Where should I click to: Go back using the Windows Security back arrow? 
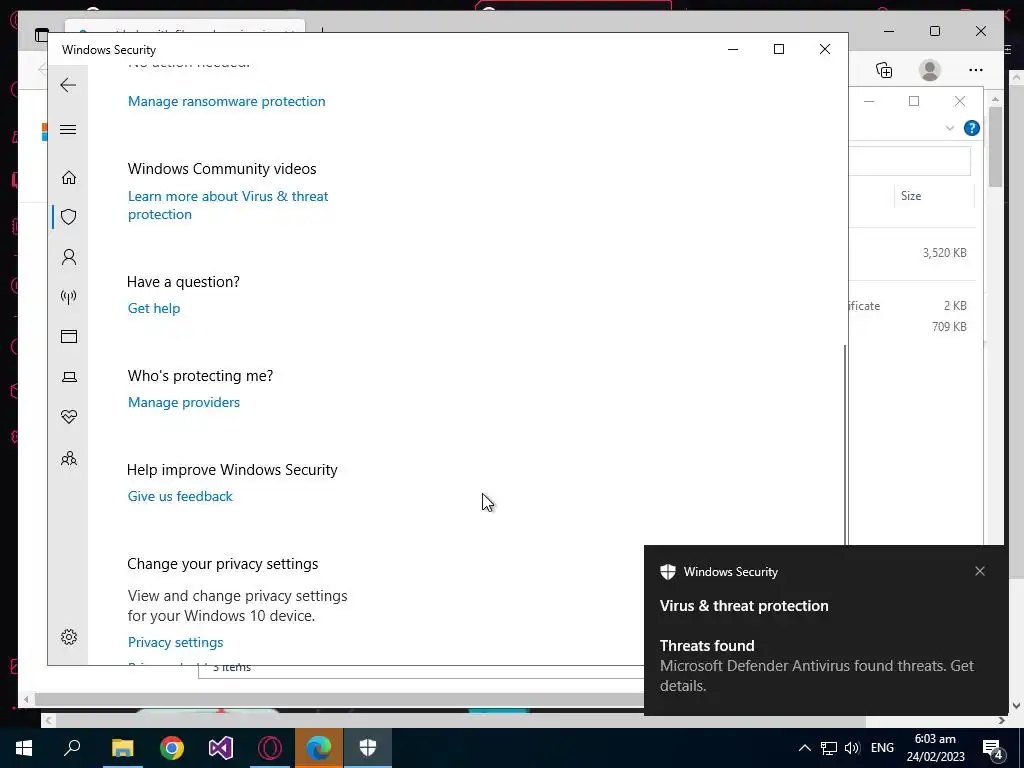pyautogui.click(x=68, y=85)
